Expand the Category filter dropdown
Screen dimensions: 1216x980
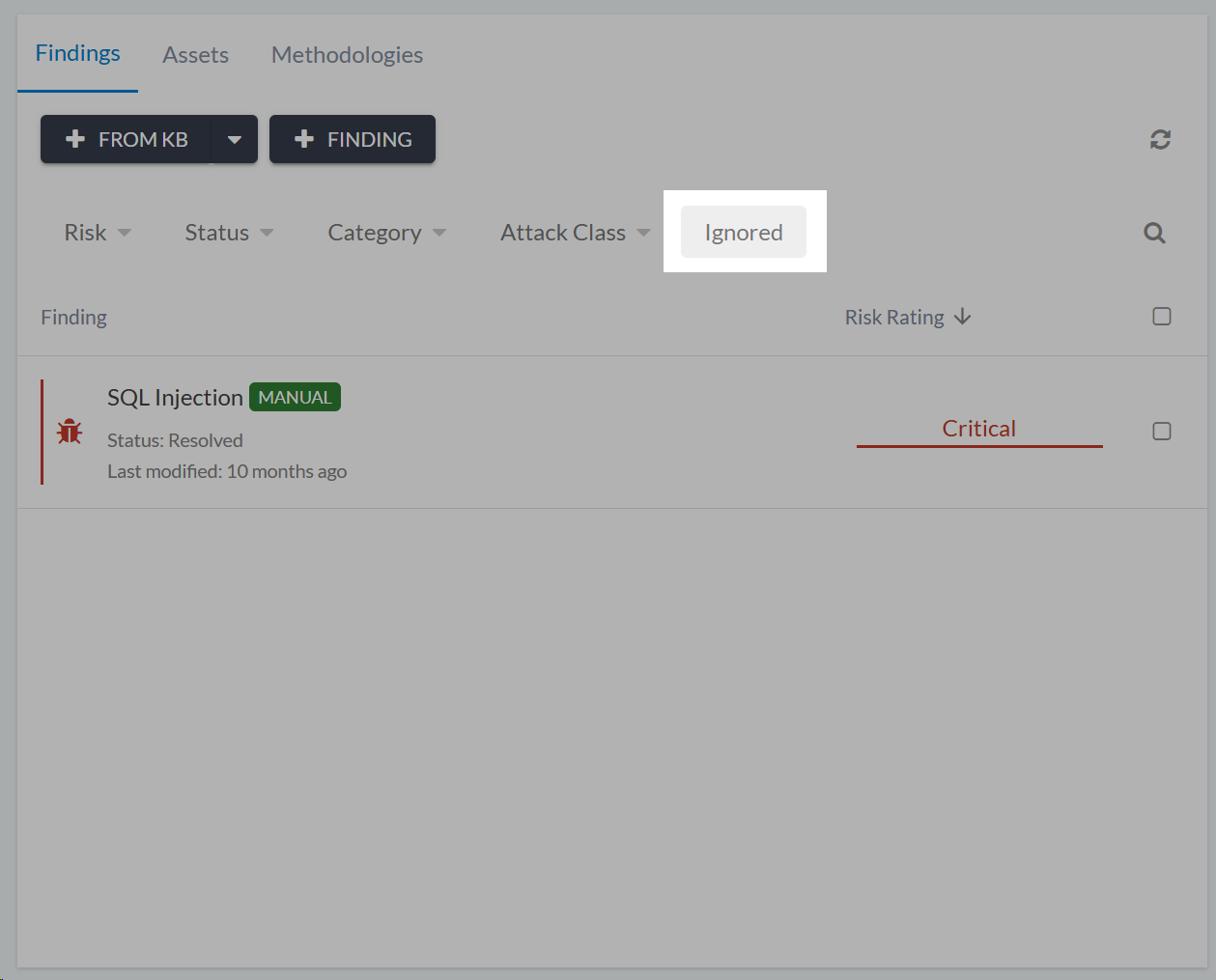[386, 233]
